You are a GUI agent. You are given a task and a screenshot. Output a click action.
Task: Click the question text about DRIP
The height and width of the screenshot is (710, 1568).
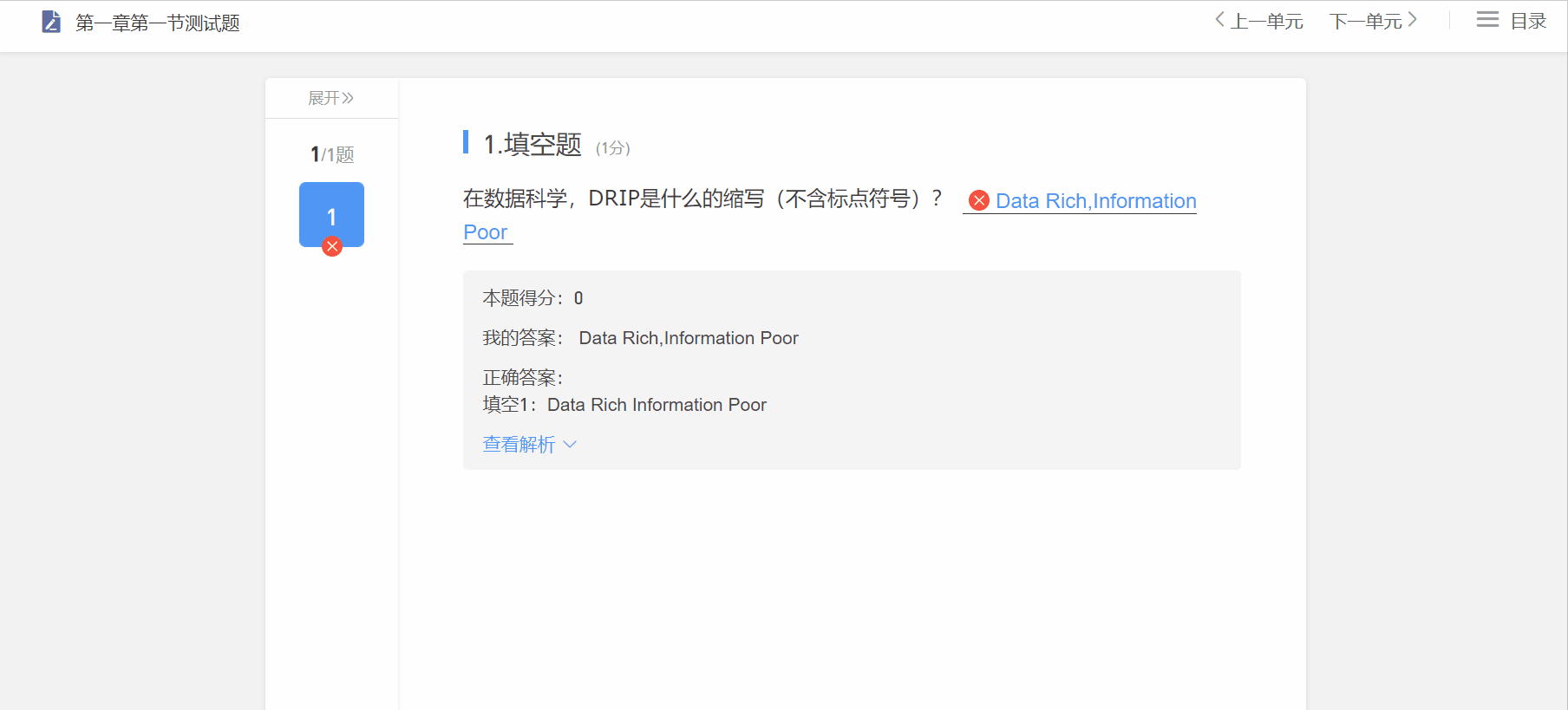[x=702, y=199]
